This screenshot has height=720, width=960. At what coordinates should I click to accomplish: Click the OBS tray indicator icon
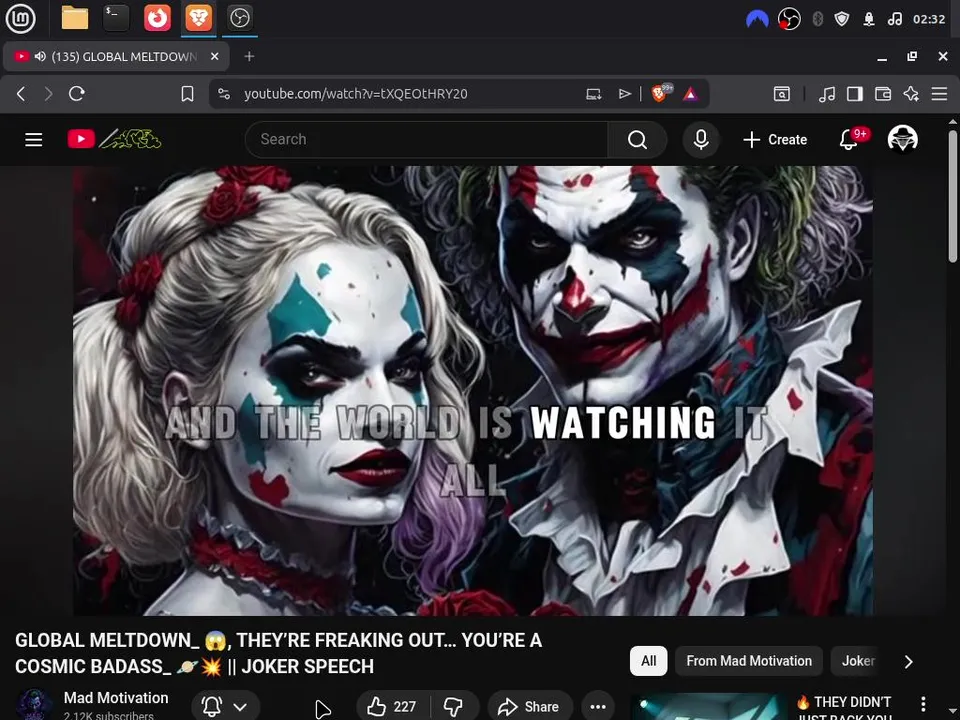[789, 19]
